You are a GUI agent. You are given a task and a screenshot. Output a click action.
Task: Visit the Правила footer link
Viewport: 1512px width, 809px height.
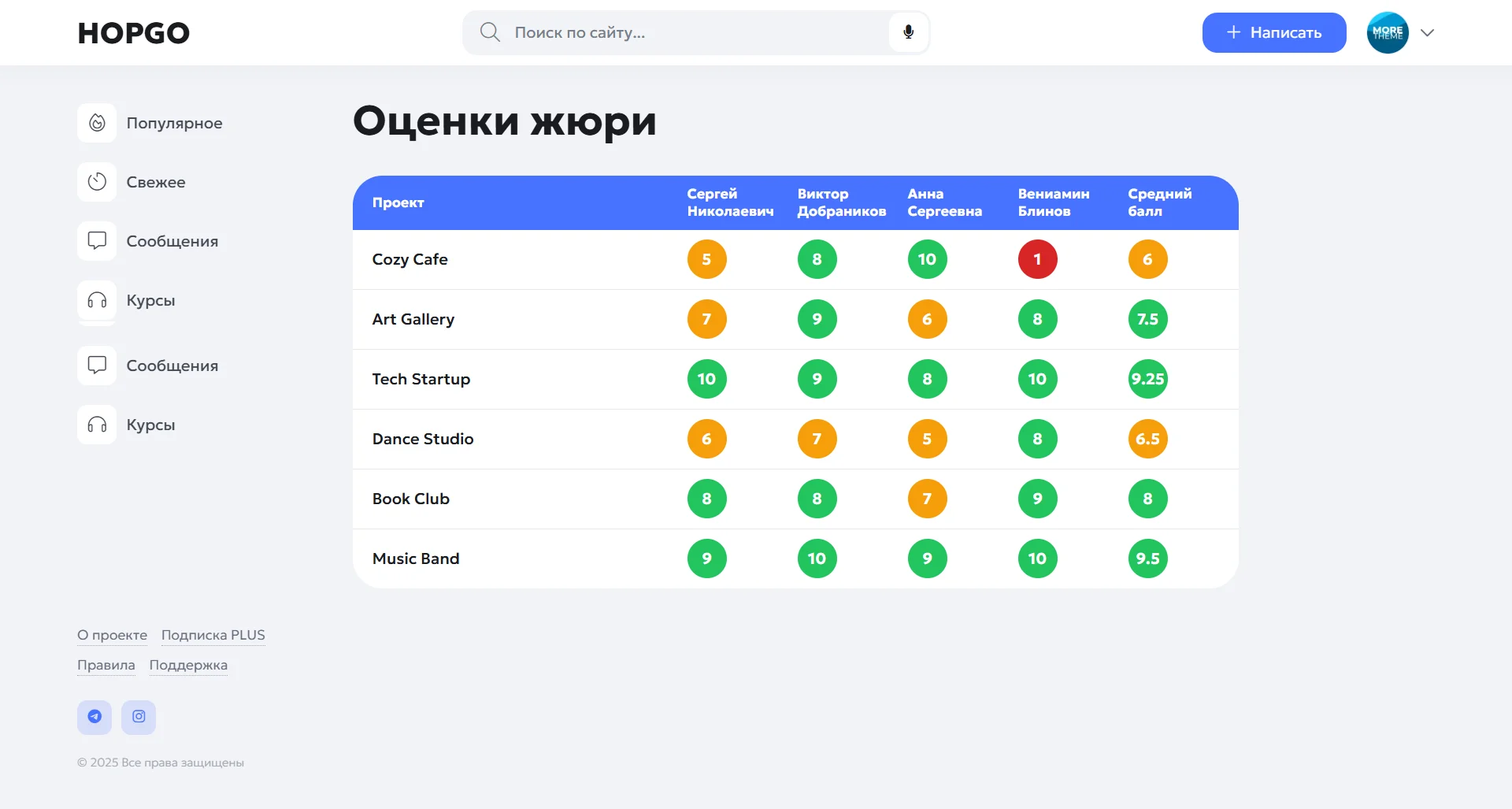pyautogui.click(x=106, y=665)
